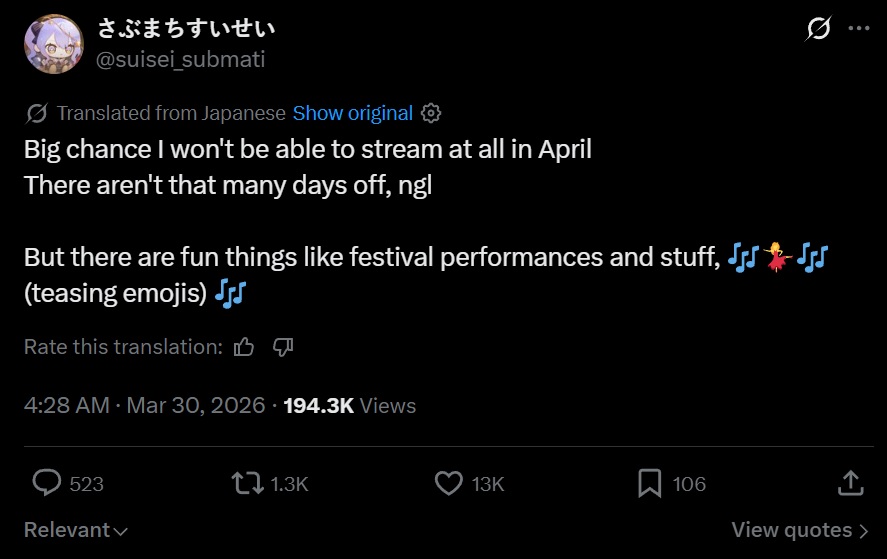Rate translation with thumbs down
The width and height of the screenshot is (887, 559).
click(x=282, y=347)
